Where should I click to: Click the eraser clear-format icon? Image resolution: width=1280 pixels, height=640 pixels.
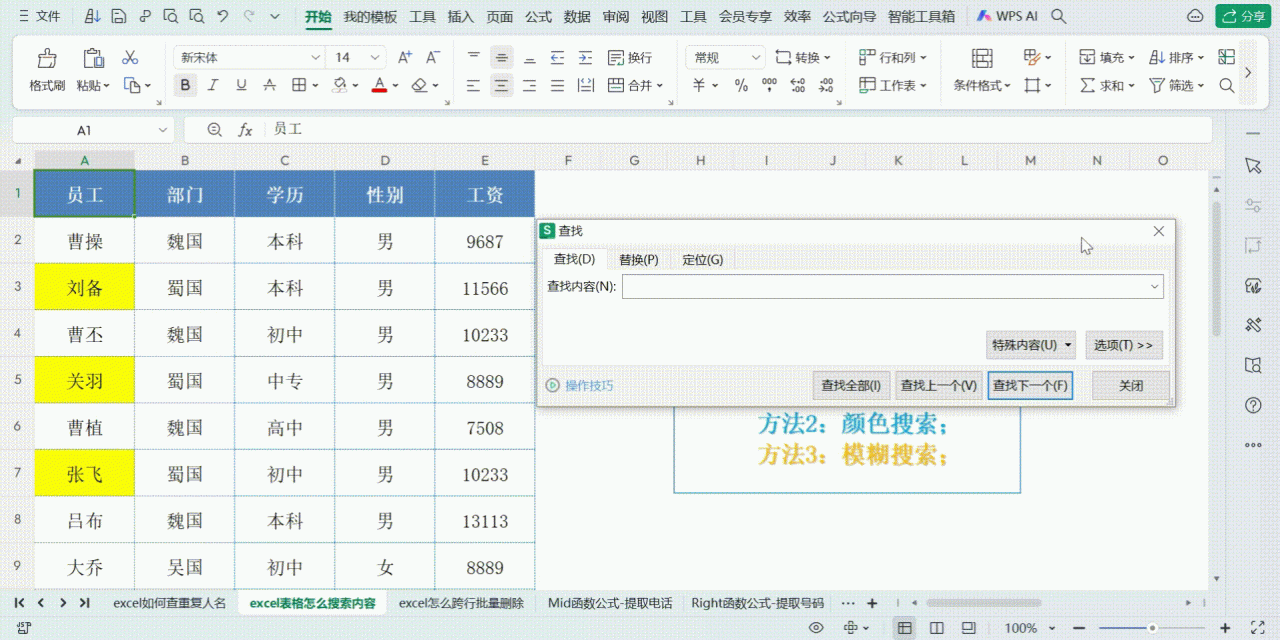(x=420, y=86)
